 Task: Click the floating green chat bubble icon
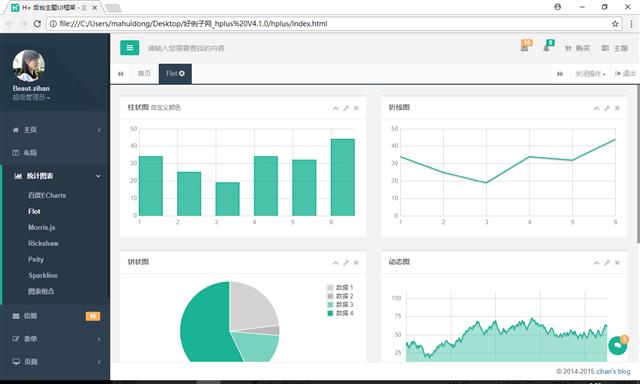click(618, 346)
